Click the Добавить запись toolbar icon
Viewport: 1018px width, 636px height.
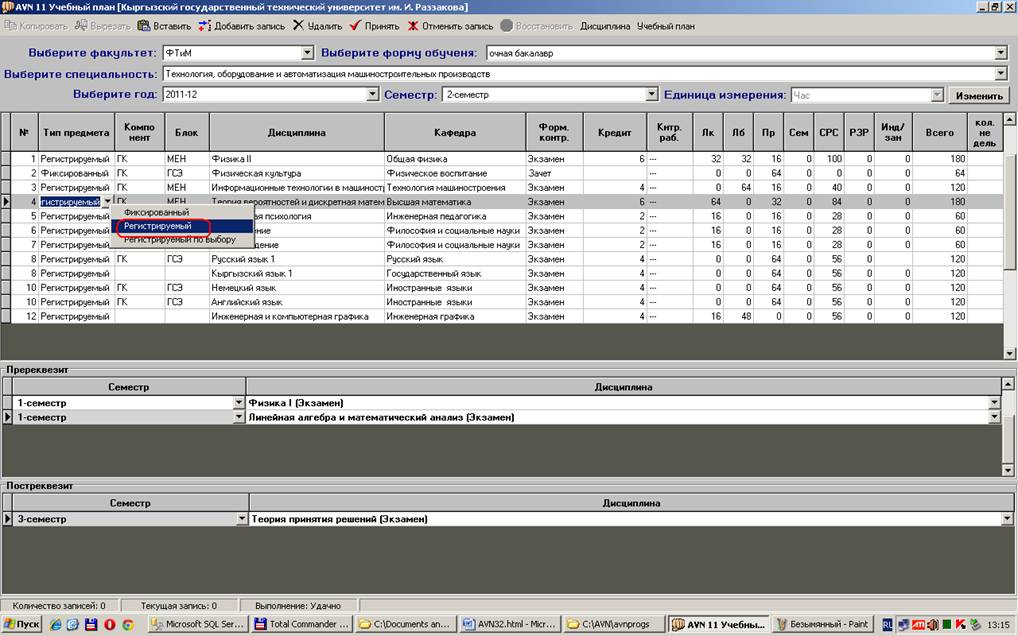(205, 26)
